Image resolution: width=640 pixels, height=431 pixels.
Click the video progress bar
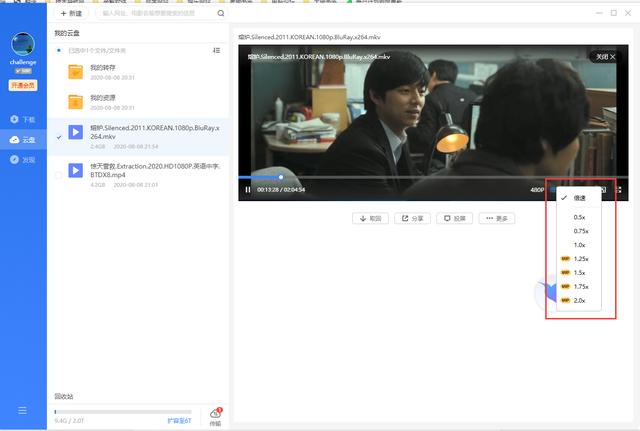coord(400,178)
